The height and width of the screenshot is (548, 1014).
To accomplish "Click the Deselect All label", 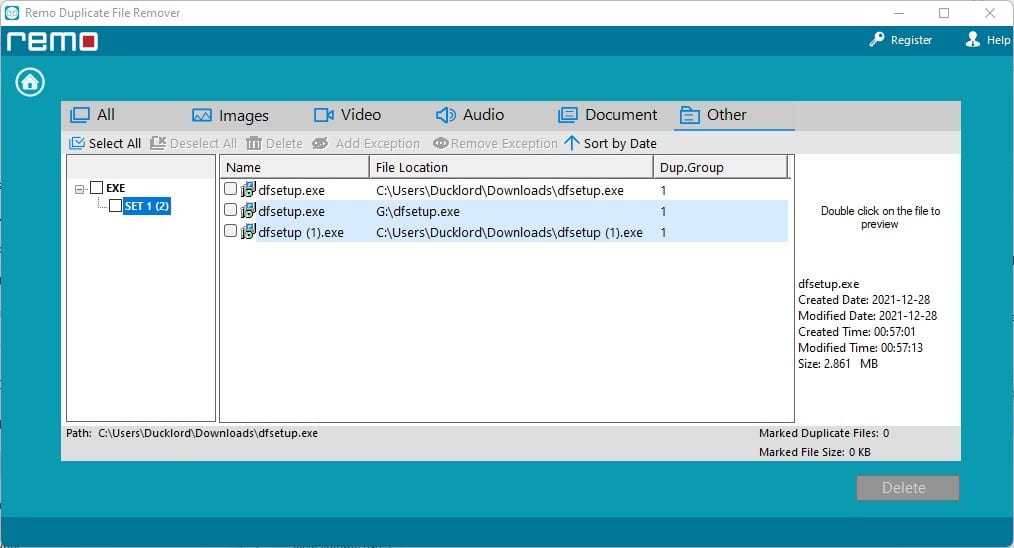I will pos(203,144).
